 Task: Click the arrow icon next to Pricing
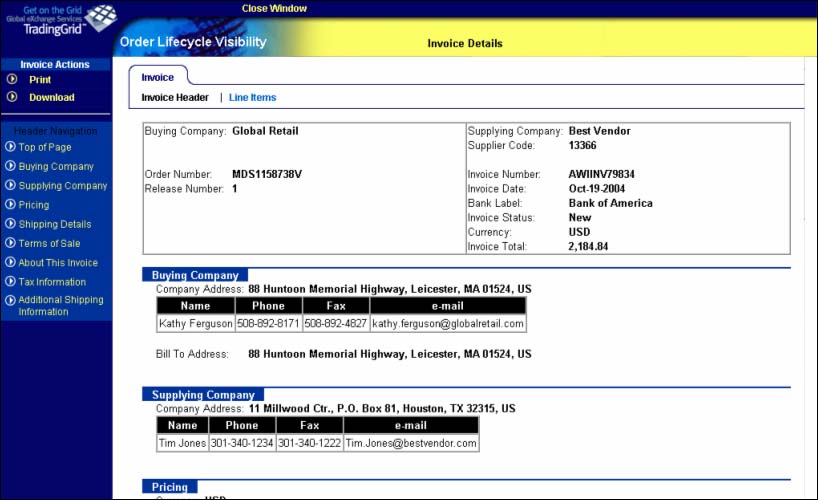[x=10, y=205]
